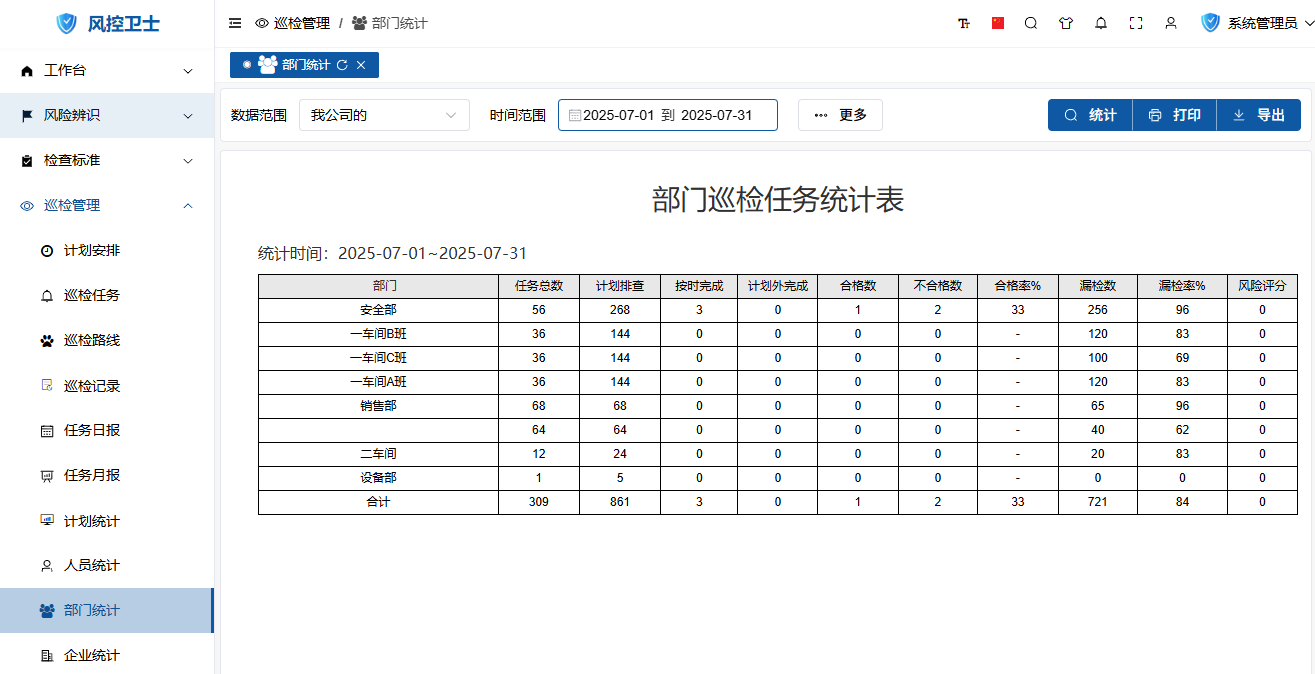Open the notification bell icon

(x=1101, y=23)
